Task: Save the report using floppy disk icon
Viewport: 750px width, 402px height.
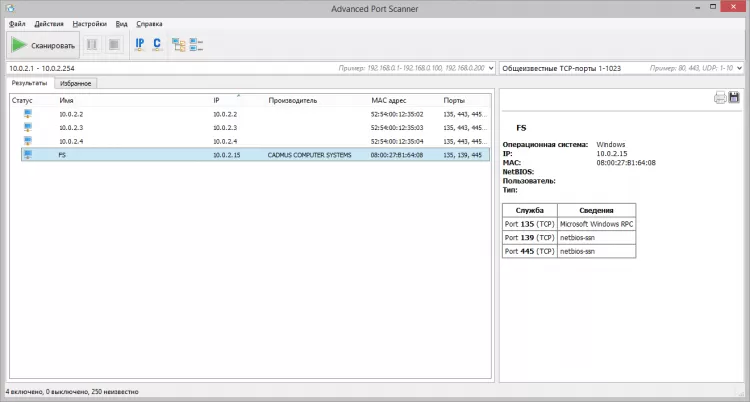Action: point(734,97)
